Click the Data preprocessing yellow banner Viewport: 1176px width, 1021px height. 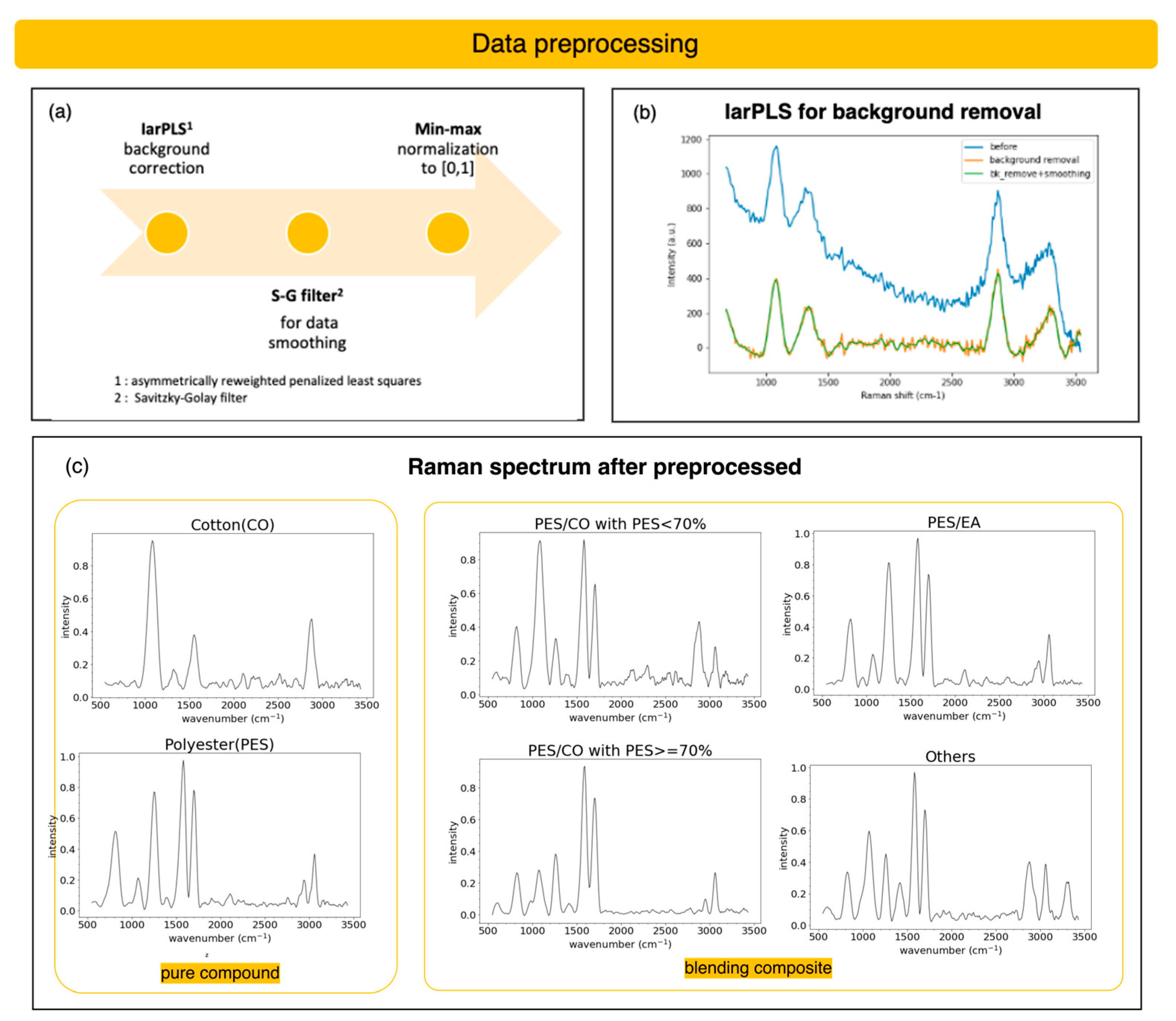586,44
